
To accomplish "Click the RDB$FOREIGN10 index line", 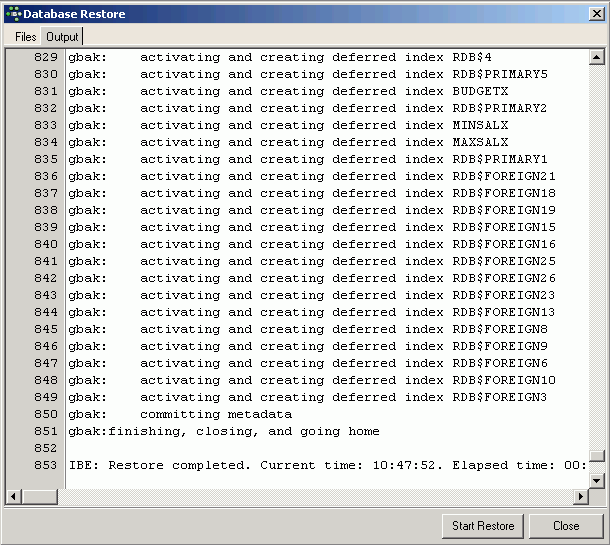I will point(312,380).
